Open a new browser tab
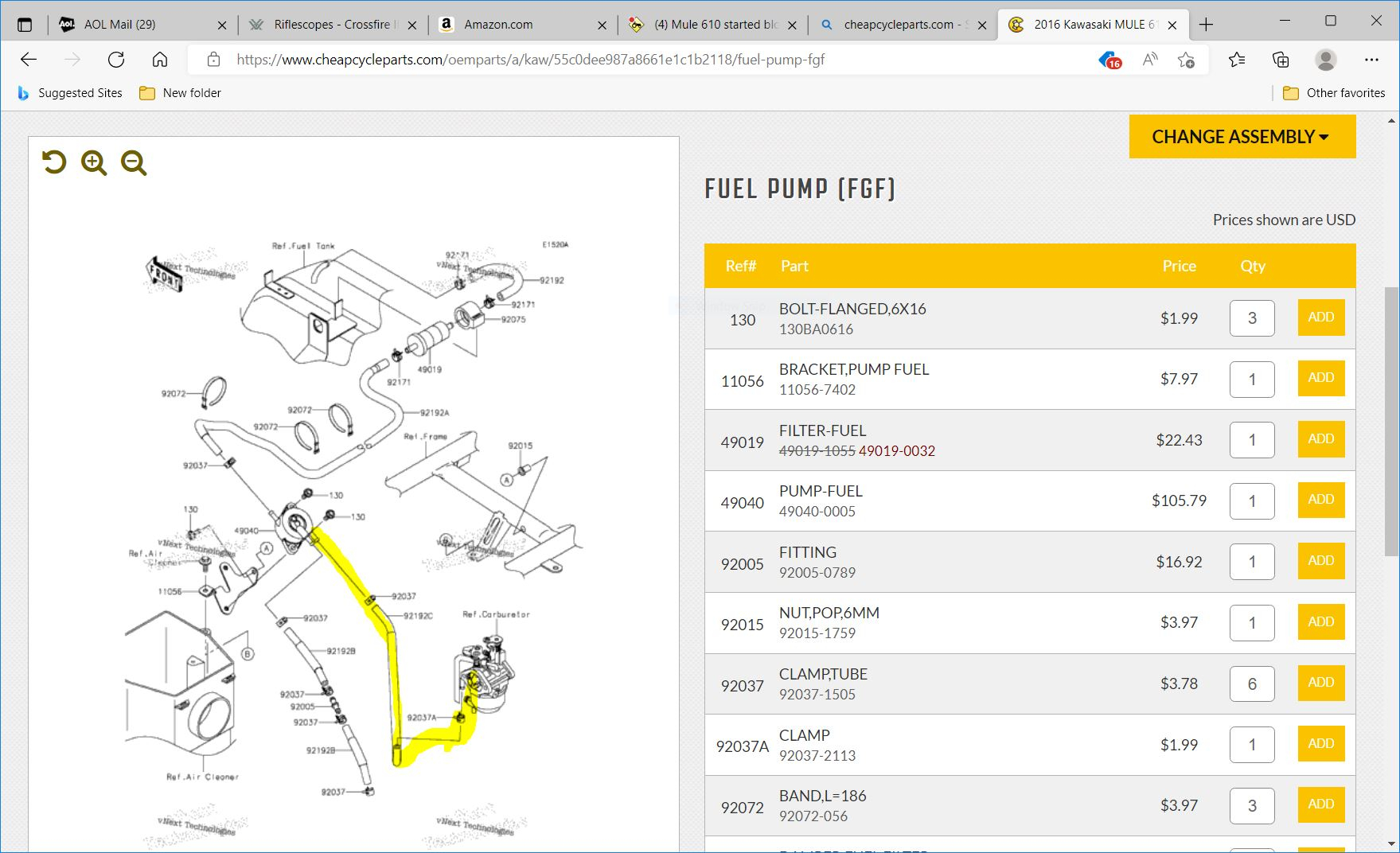The width and height of the screenshot is (1400, 853). (x=1206, y=25)
